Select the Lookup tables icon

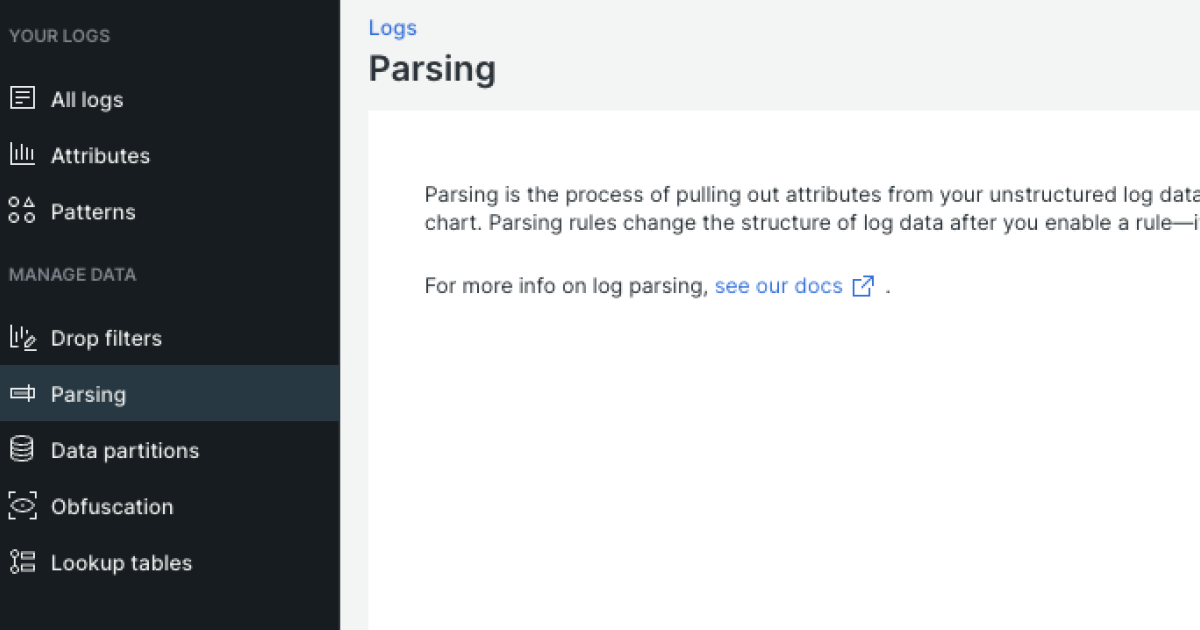coord(22,562)
